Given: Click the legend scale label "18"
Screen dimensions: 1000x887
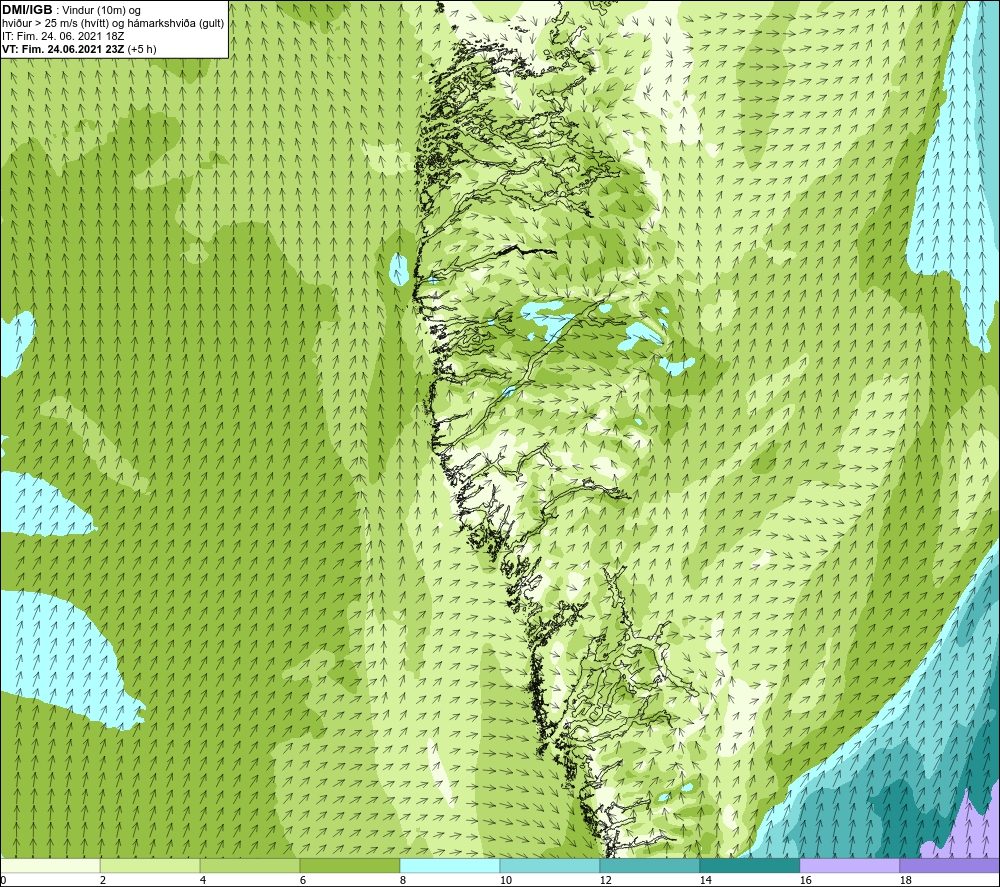Looking at the screenshot, I should coord(905,881).
